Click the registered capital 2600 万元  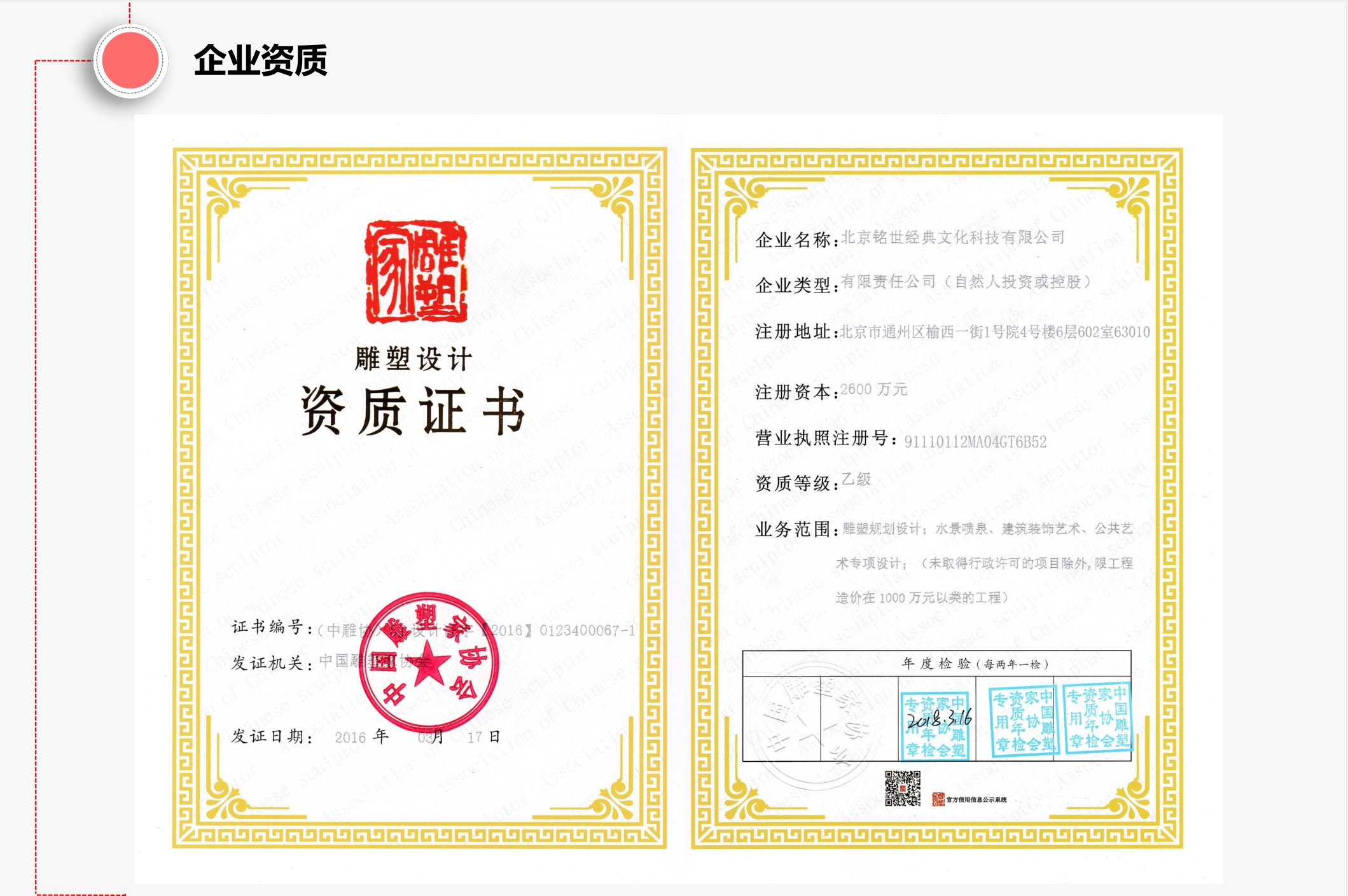874,389
